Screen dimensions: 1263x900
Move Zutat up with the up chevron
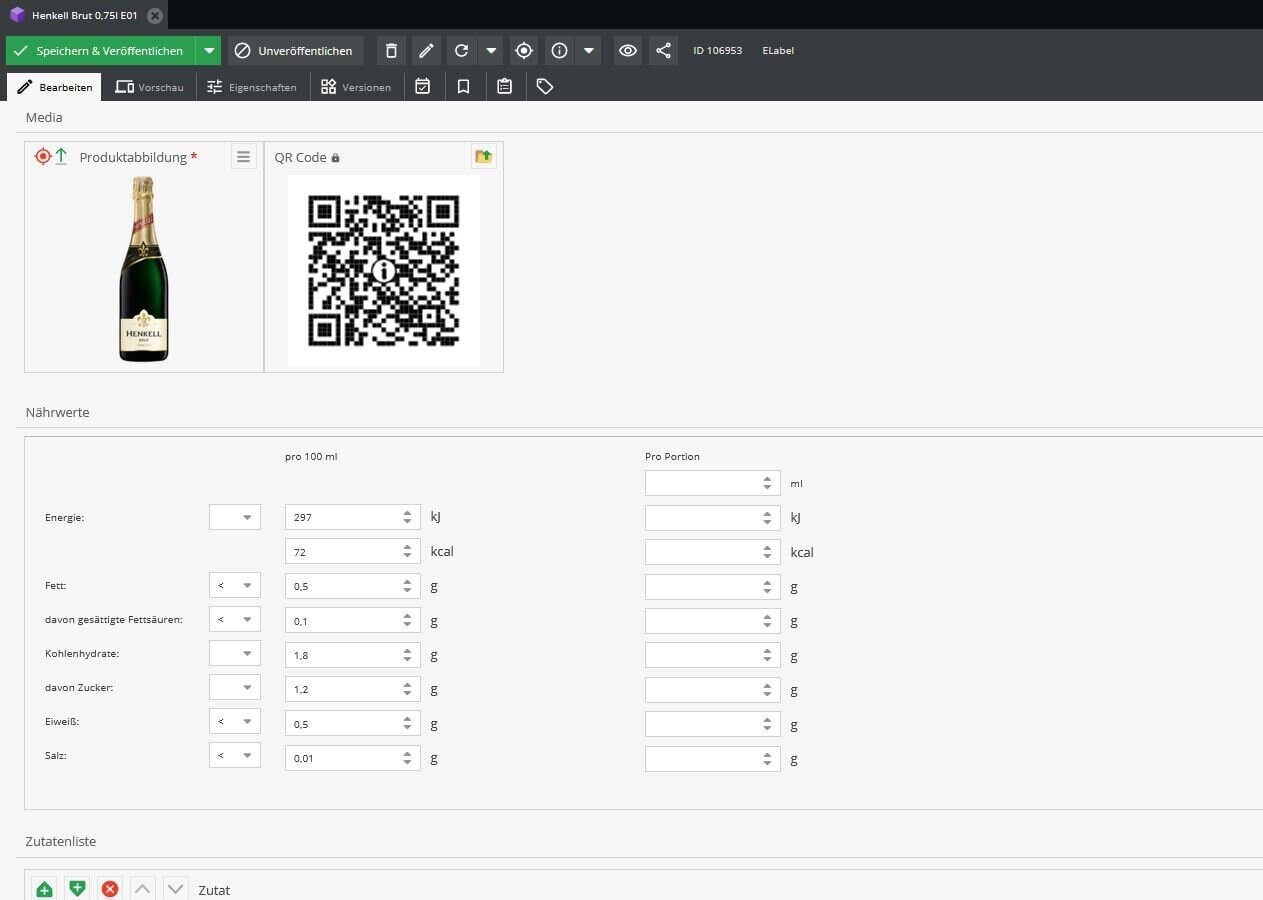tap(143, 889)
